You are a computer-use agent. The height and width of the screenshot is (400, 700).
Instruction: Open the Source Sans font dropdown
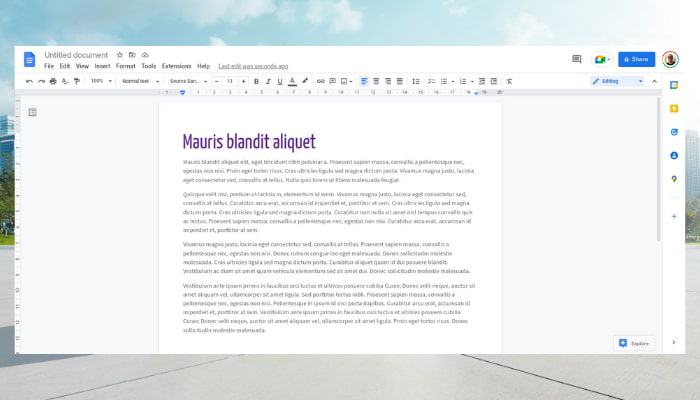pos(188,81)
